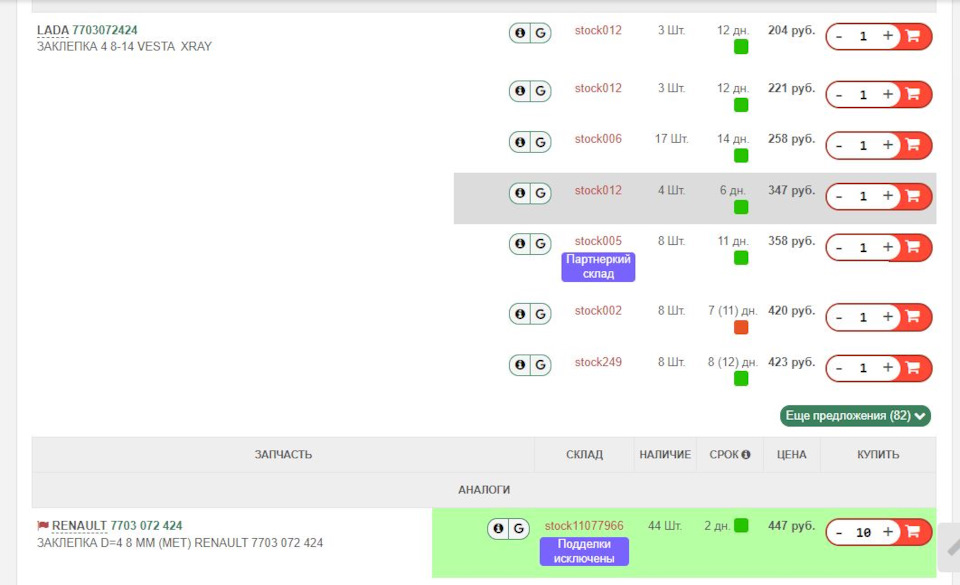Click the Подделки исключены badge
Viewport: 960px width, 585px height.
584,551
